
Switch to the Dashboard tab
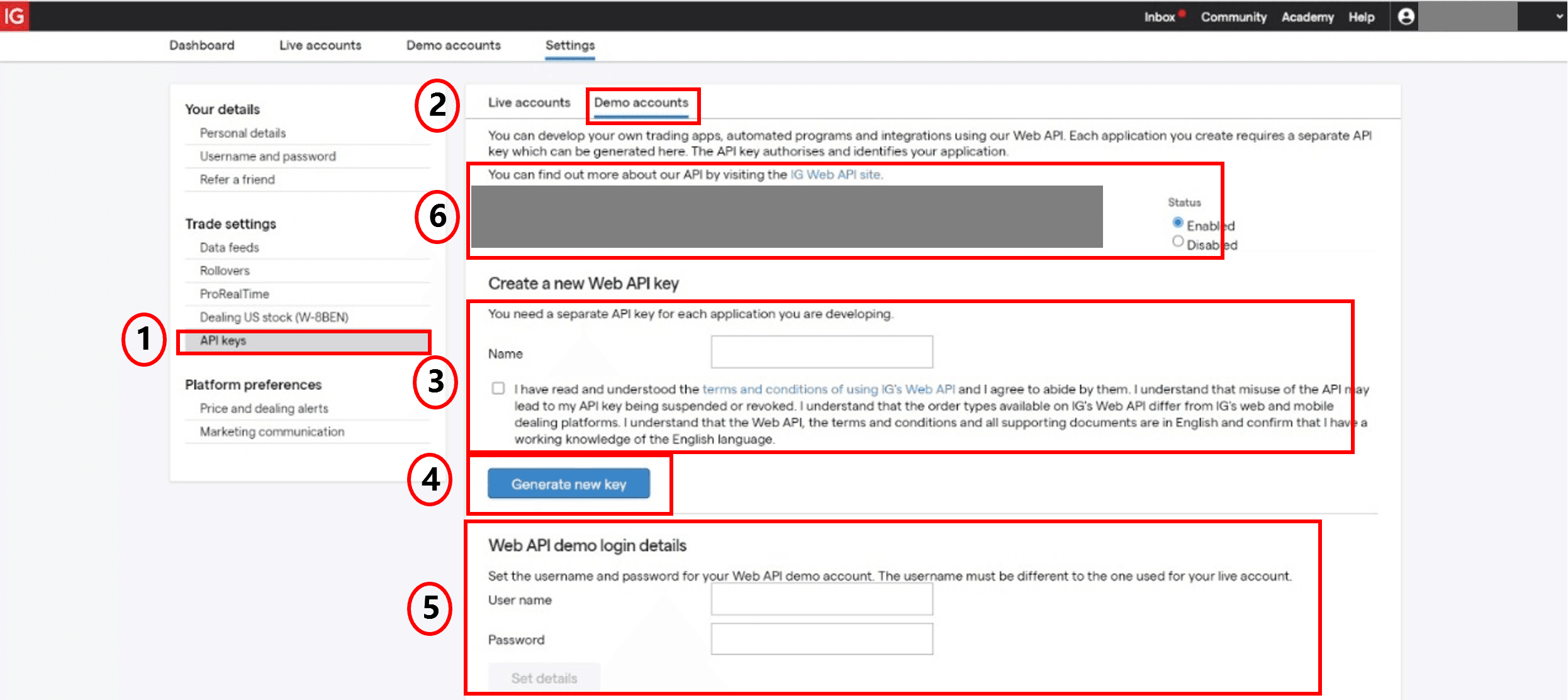click(201, 45)
